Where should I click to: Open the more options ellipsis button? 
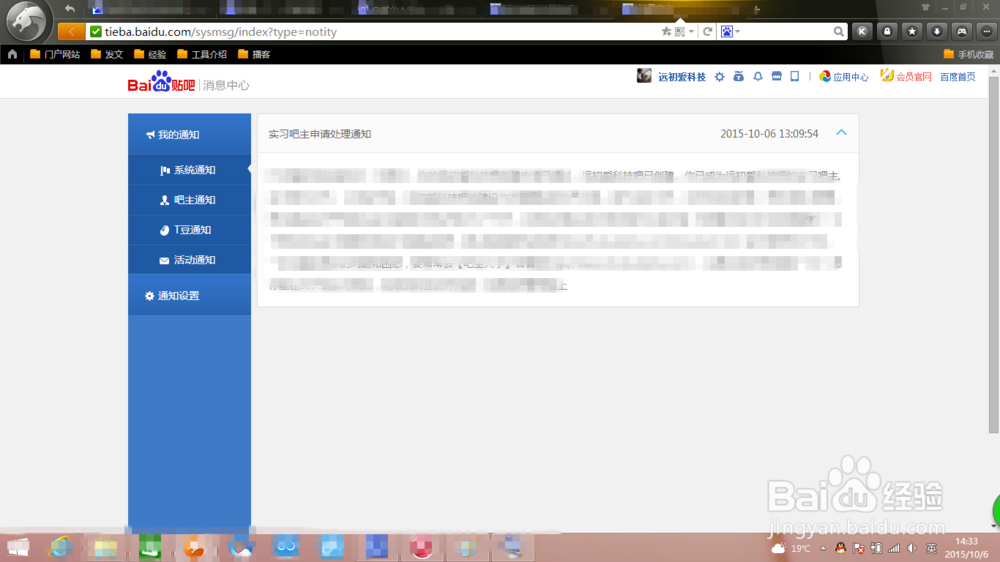(x=987, y=31)
